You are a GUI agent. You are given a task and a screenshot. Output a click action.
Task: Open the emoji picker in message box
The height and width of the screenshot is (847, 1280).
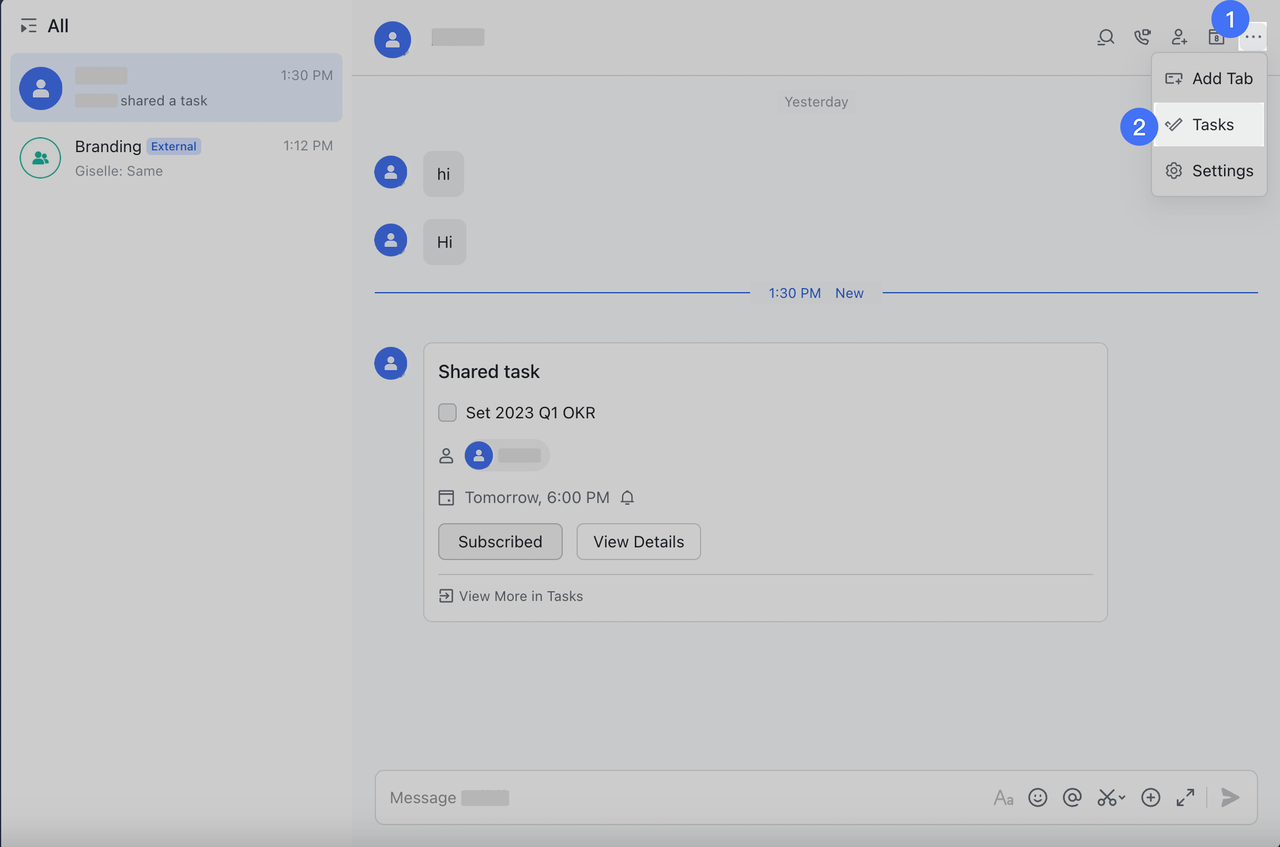point(1038,797)
